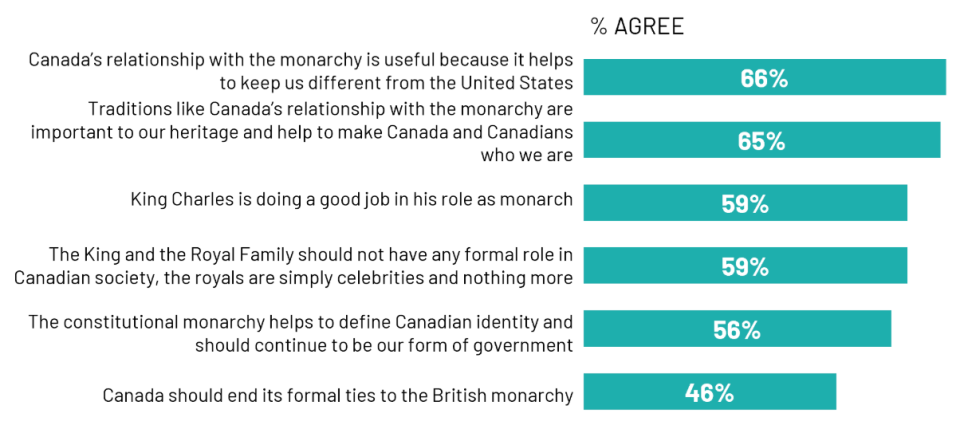The width and height of the screenshot is (960, 437).
Task: Select the 46% end formal ties bar
Action: [x=710, y=392]
